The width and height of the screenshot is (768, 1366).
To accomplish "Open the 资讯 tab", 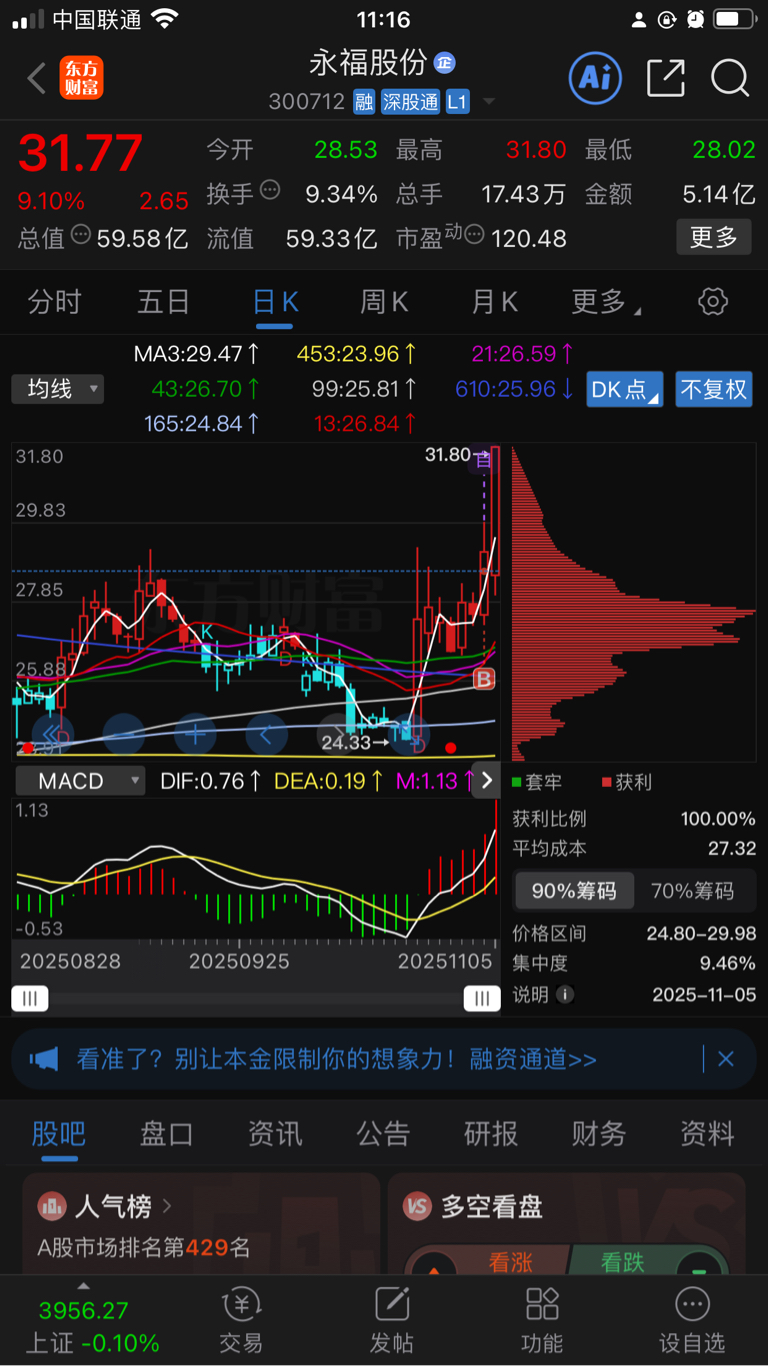I will [275, 1134].
